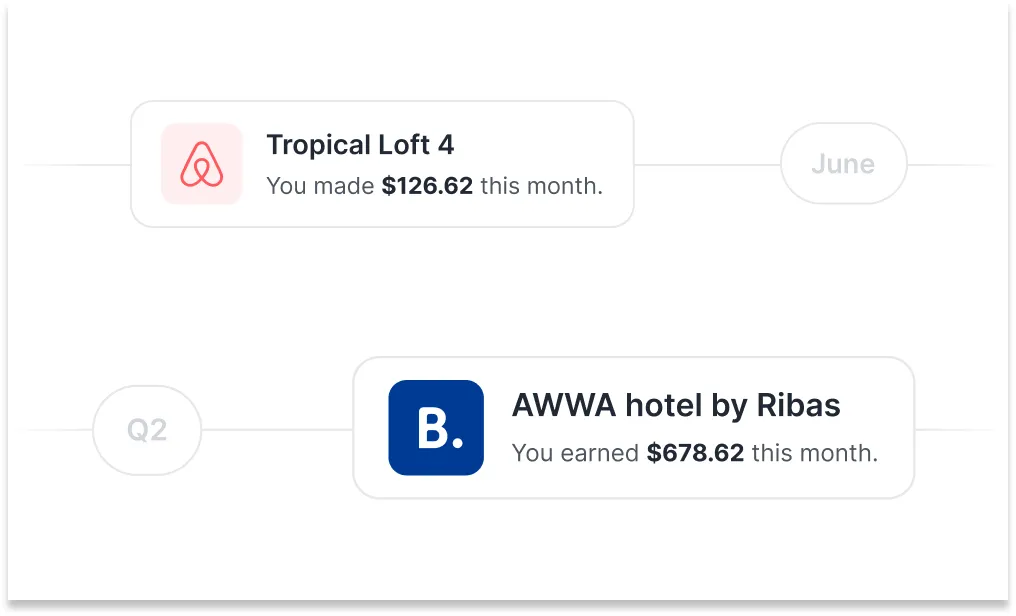Click 'this month.' in the AWWA hotel card
This screenshot has width=1016, height=616.
[814, 453]
